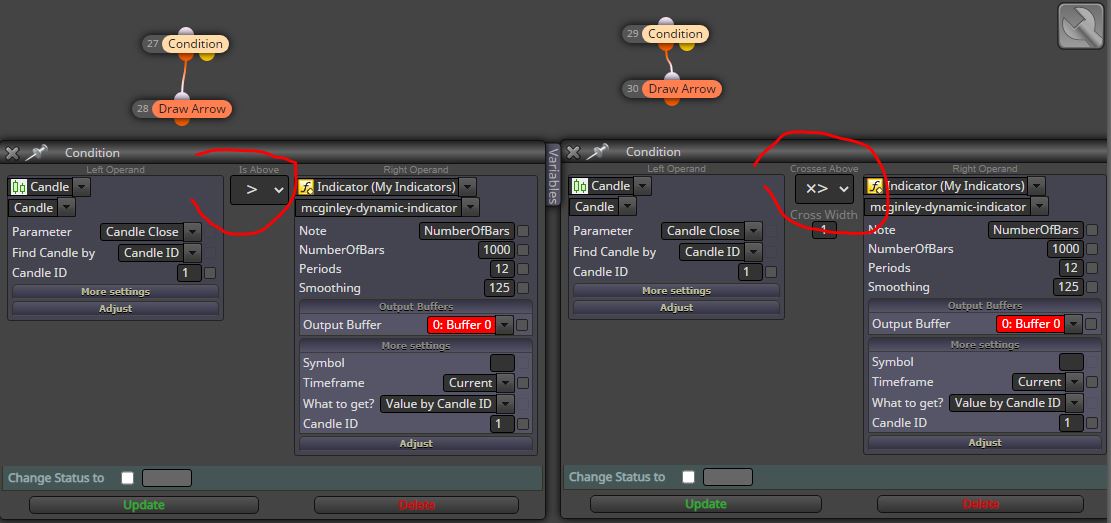
Task: Toggle right panel Smoothing checkbox
Action: coord(1092,287)
